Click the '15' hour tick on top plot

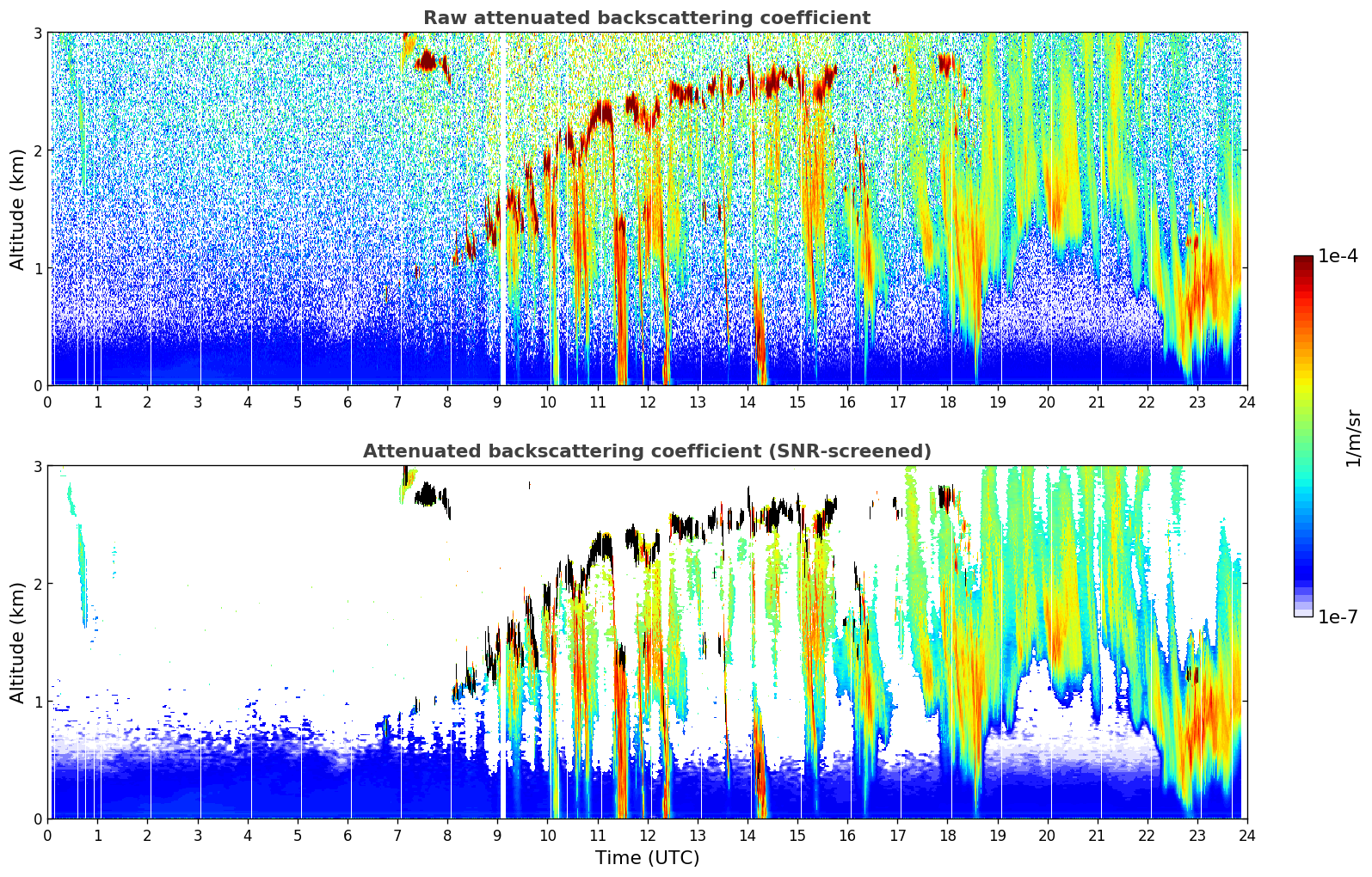point(797,402)
